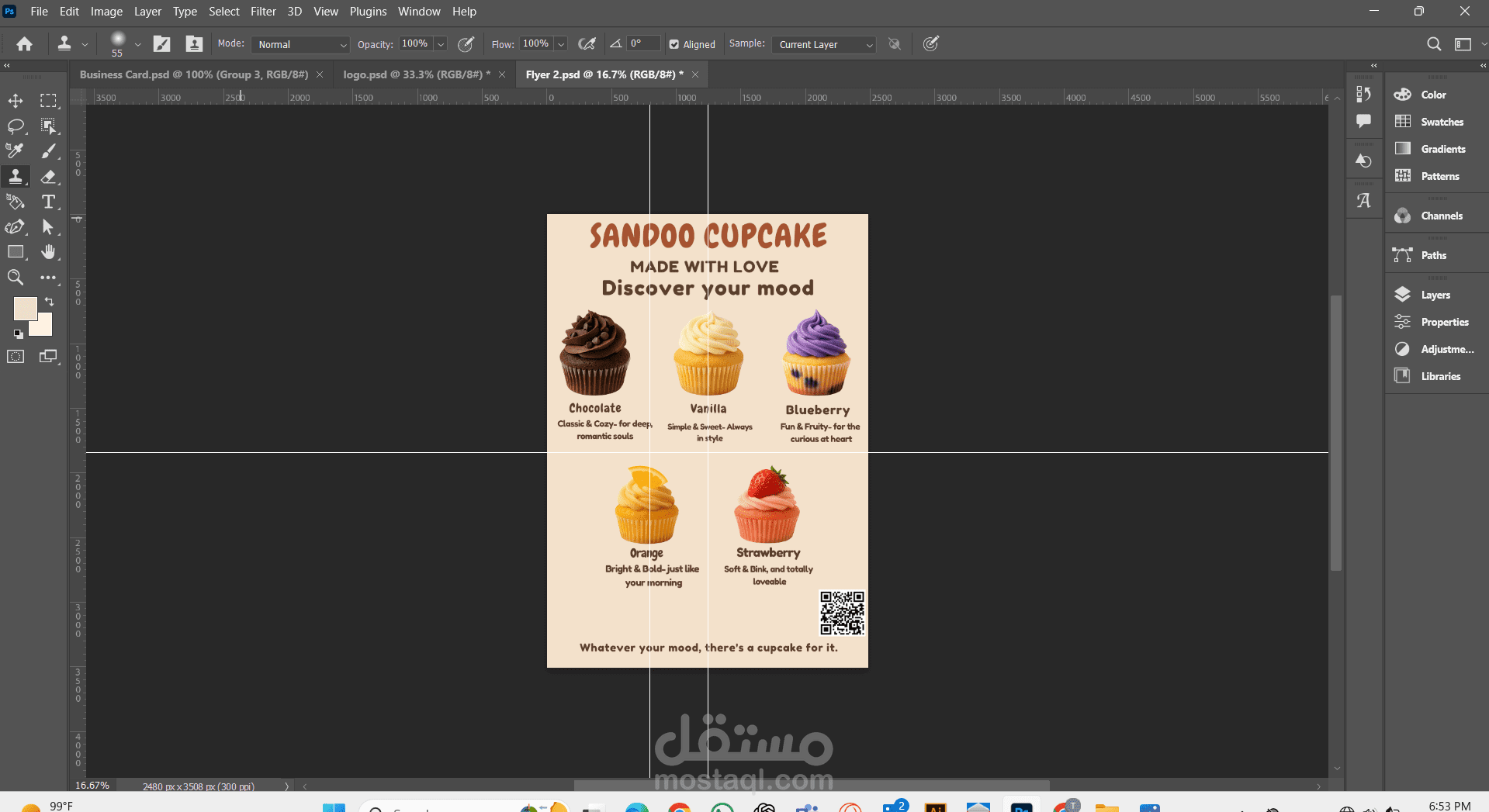Screen dimensions: 1489x812
Task: Select the Hand tool
Action: (49, 252)
